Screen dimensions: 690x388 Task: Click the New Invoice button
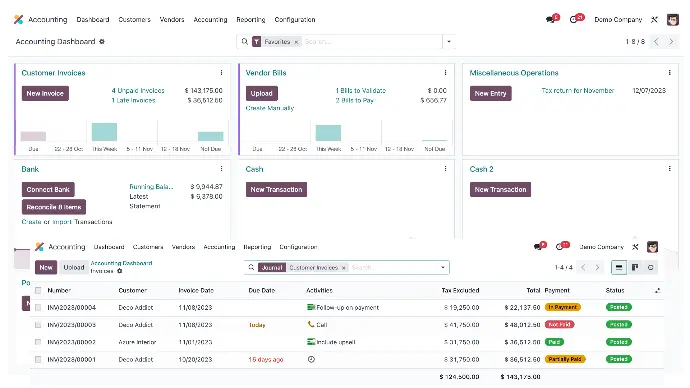[x=45, y=93]
